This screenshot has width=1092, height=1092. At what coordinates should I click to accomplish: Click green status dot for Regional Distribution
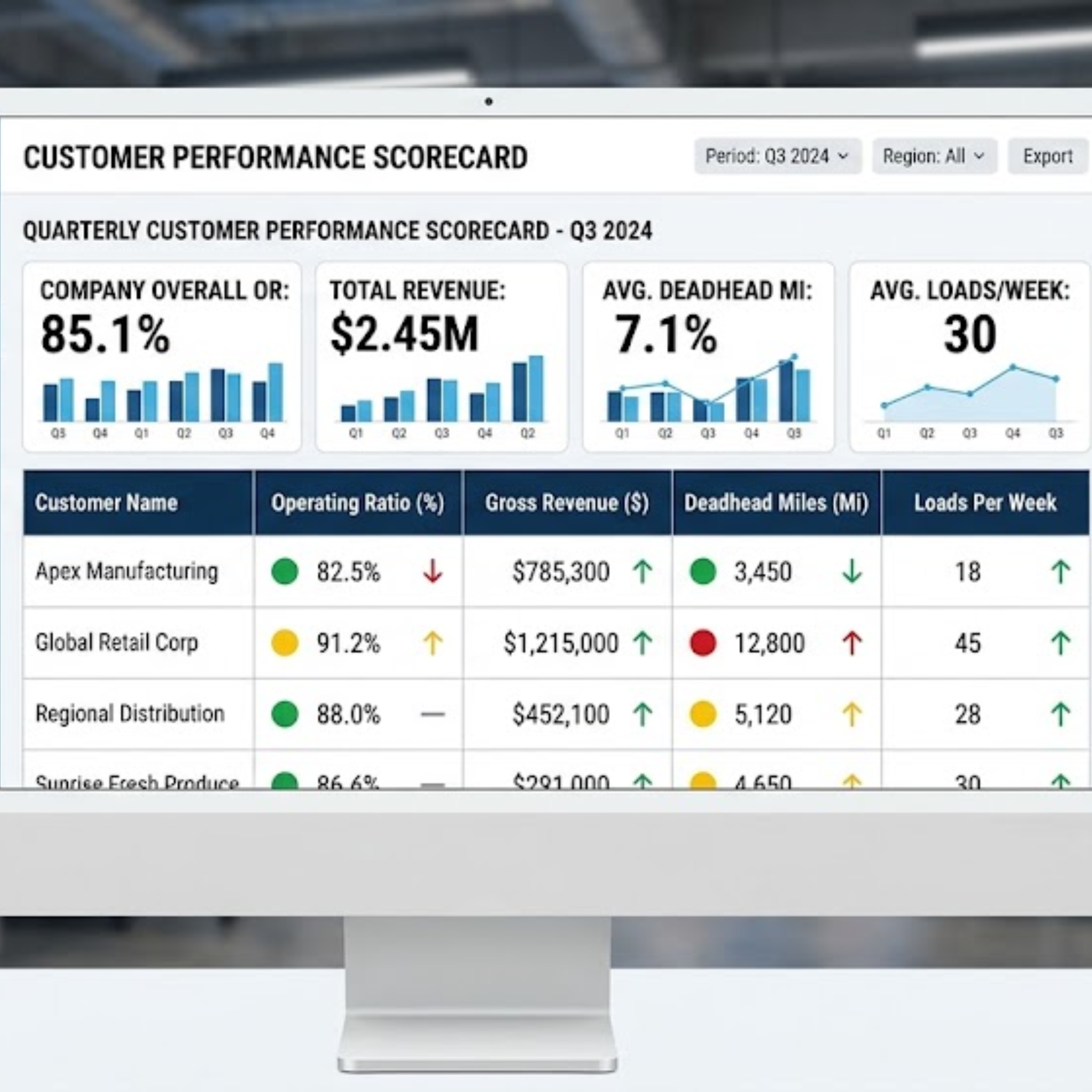285,714
